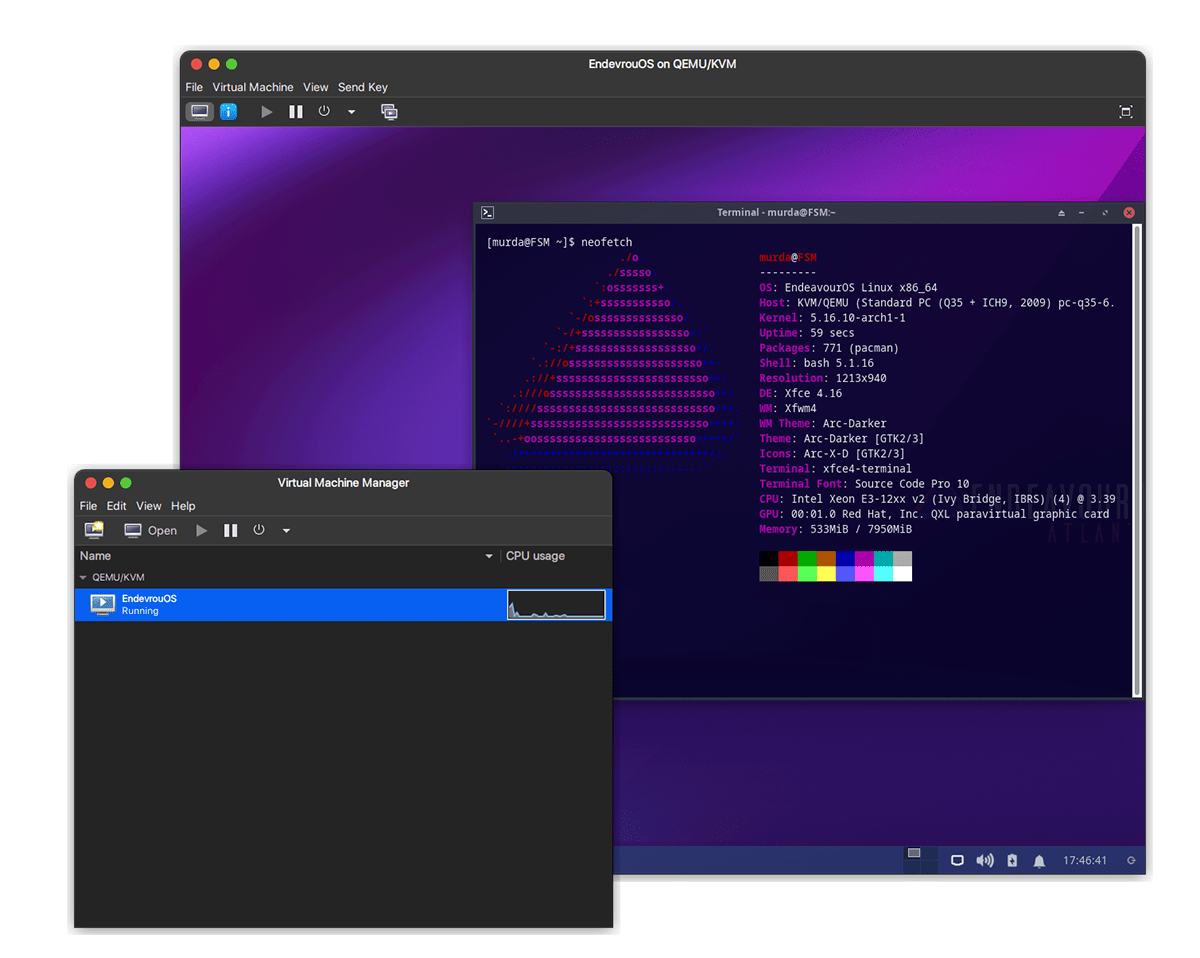
Task: Click the fullscreen icon in the viewer toolbar
Action: point(1126,111)
